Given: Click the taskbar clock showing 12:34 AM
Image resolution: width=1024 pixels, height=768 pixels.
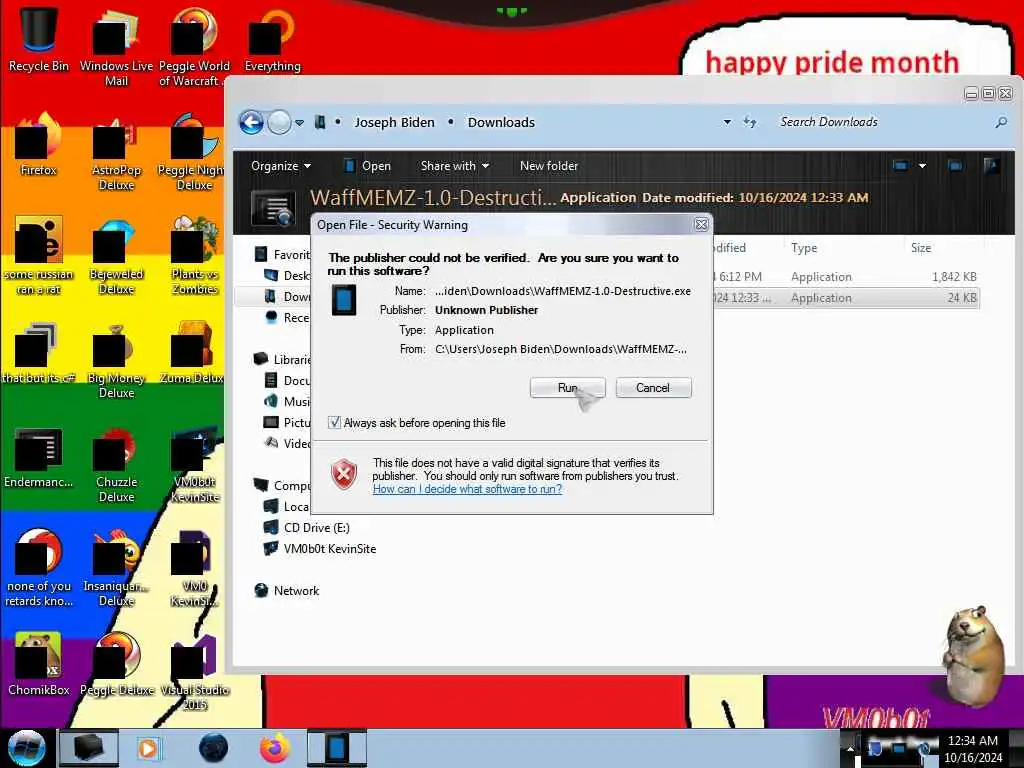Looking at the screenshot, I should click(x=973, y=749).
